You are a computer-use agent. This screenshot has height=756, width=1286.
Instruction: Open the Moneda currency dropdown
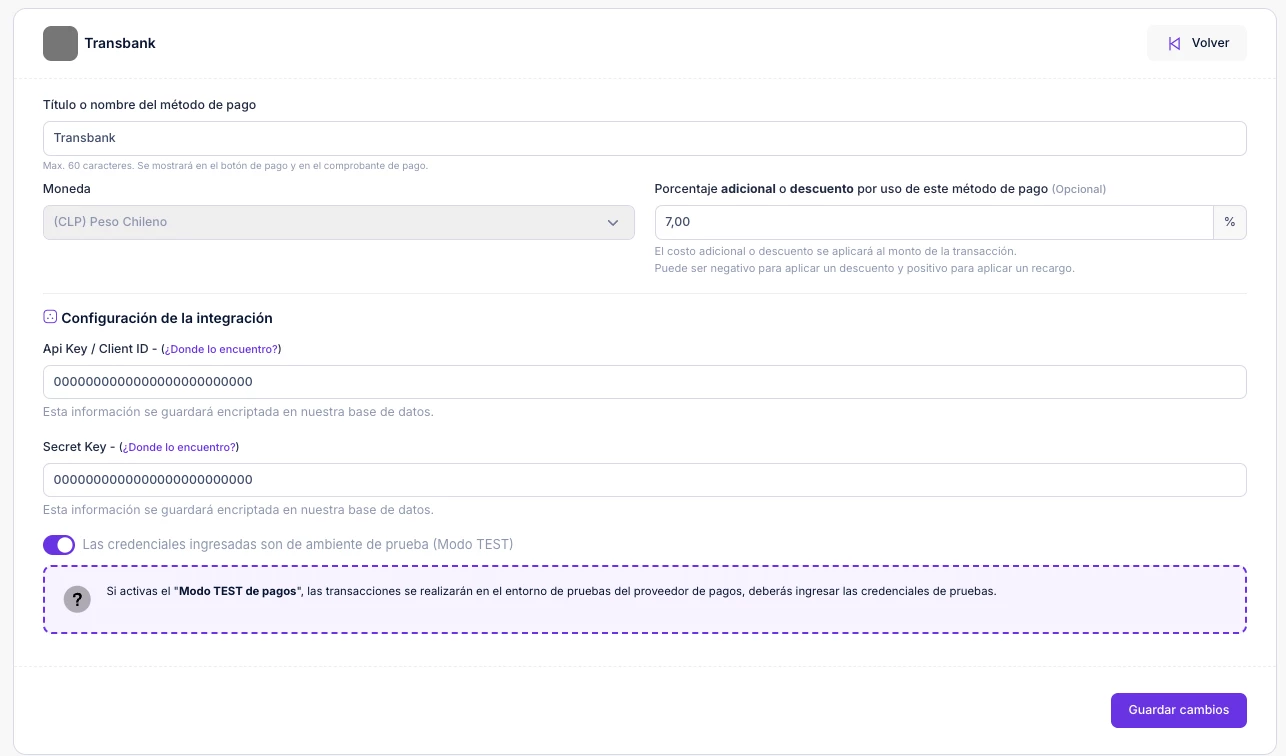338,222
